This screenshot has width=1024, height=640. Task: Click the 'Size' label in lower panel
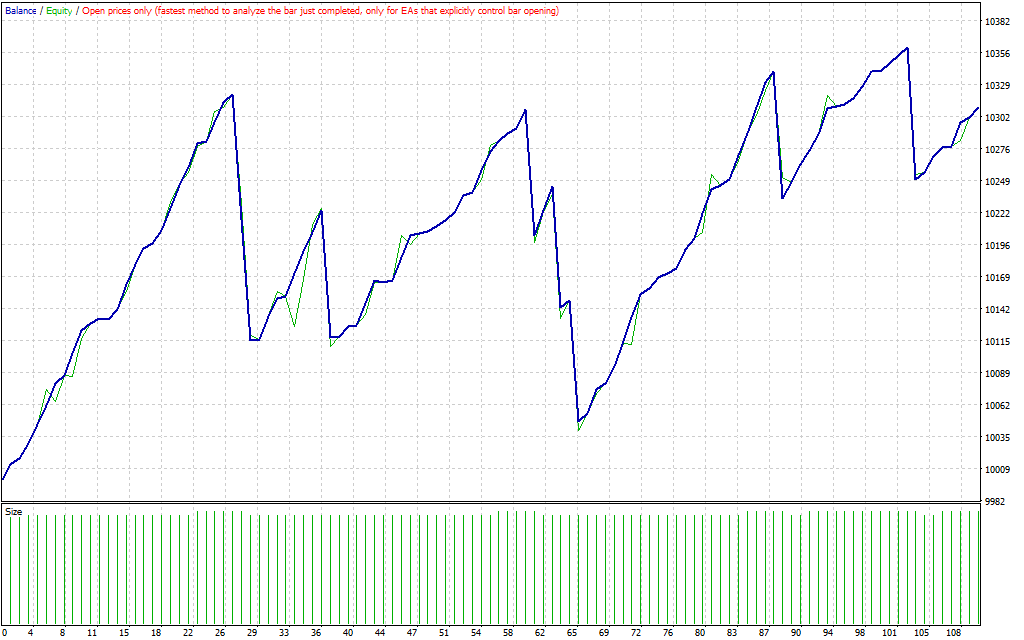pyautogui.click(x=14, y=511)
